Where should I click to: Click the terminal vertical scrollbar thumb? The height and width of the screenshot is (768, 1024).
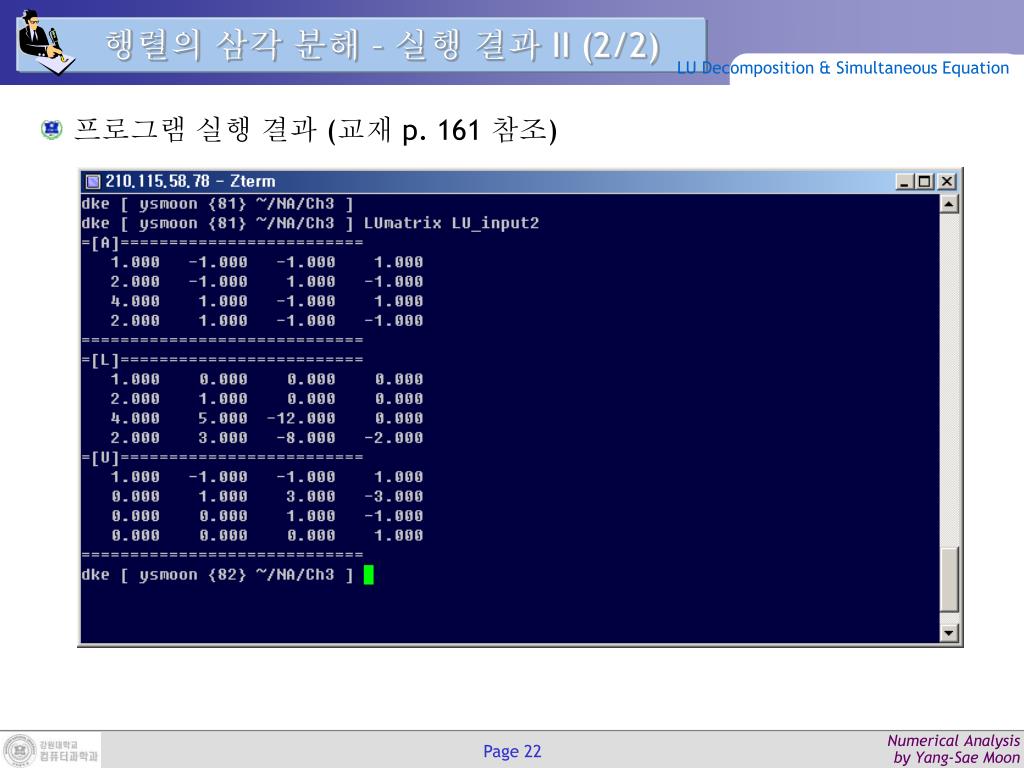[x=949, y=578]
